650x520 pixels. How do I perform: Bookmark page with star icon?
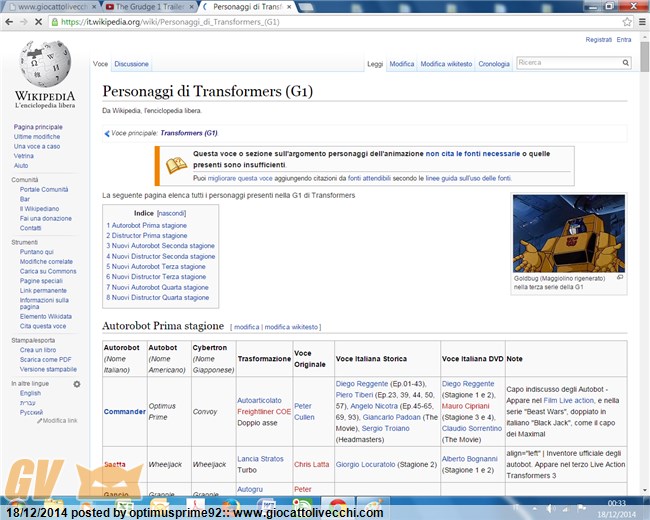[x=627, y=22]
